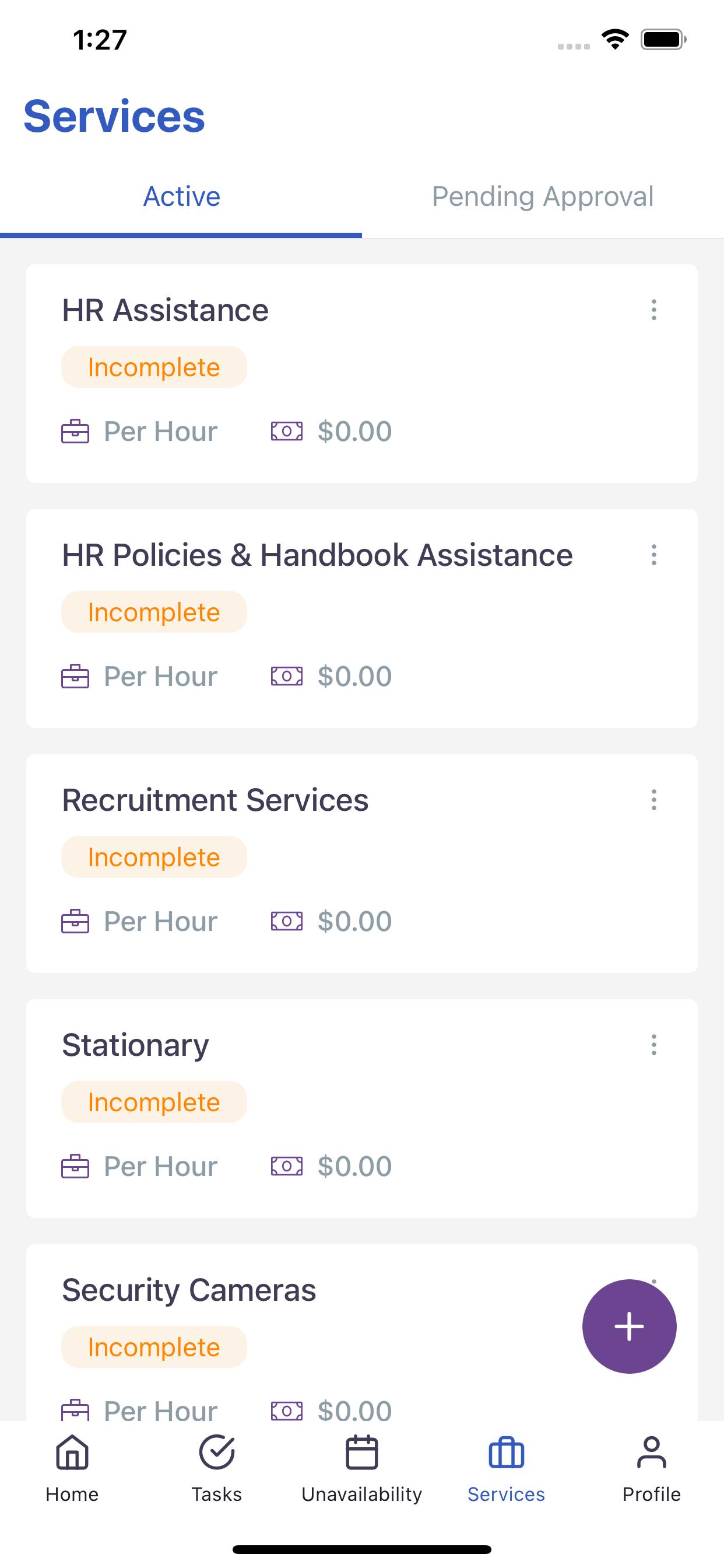Select Services briefcase icon in bottom bar
The height and width of the screenshot is (1568, 724).
pos(506,1452)
